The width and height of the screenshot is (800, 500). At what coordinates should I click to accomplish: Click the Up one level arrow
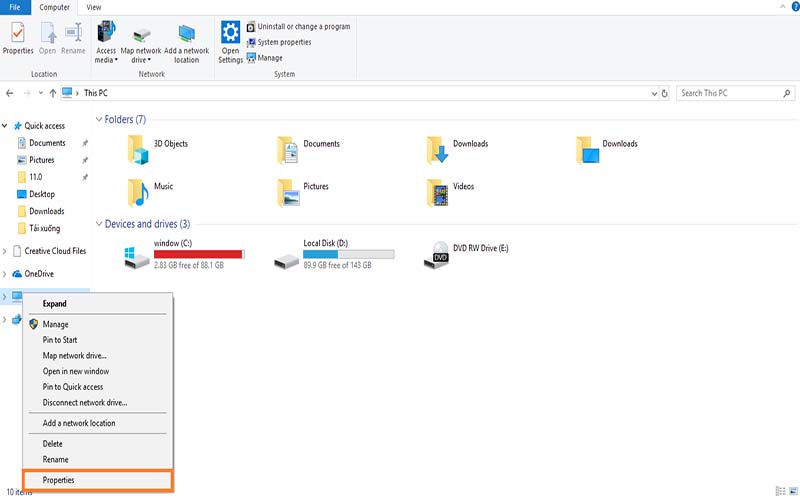tap(53, 93)
